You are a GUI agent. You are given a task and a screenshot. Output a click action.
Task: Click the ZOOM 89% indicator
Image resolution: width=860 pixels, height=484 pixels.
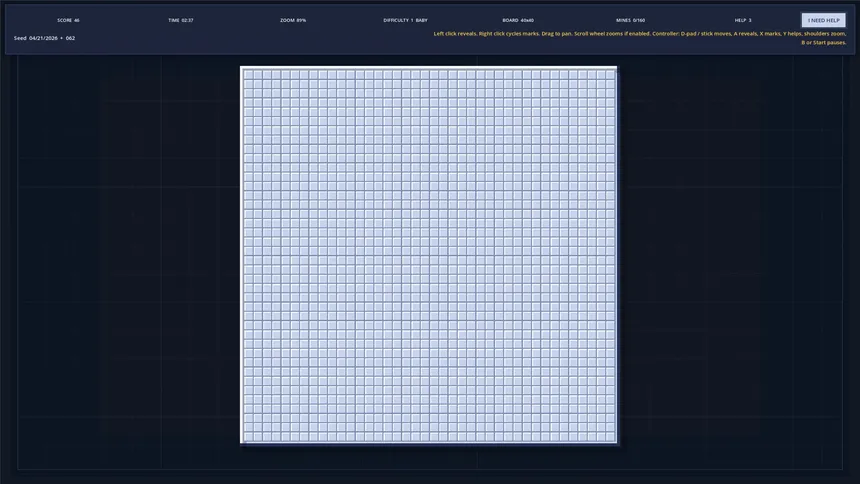point(293,20)
